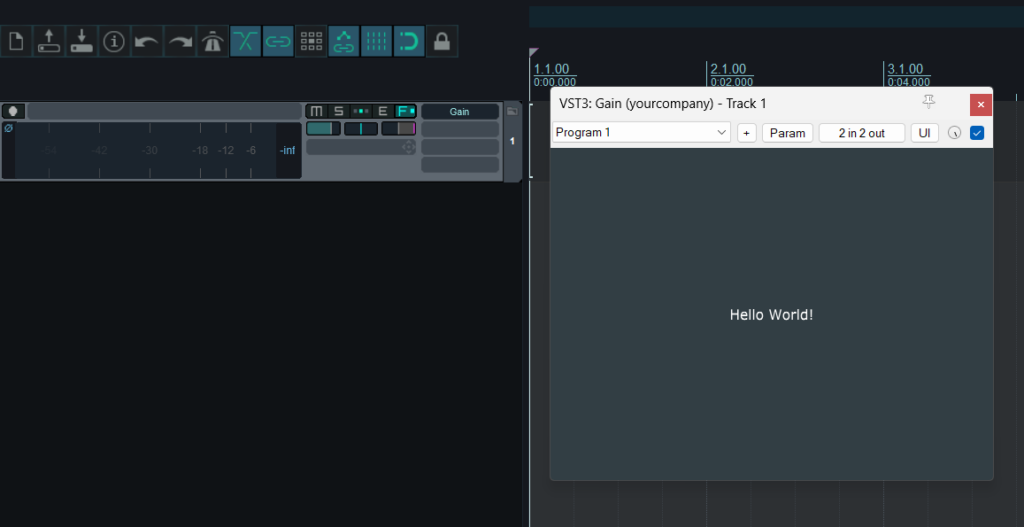1024x527 pixels.
Task: Click the 1.1.00 marker on the timeline ruler
Action: pos(552,69)
